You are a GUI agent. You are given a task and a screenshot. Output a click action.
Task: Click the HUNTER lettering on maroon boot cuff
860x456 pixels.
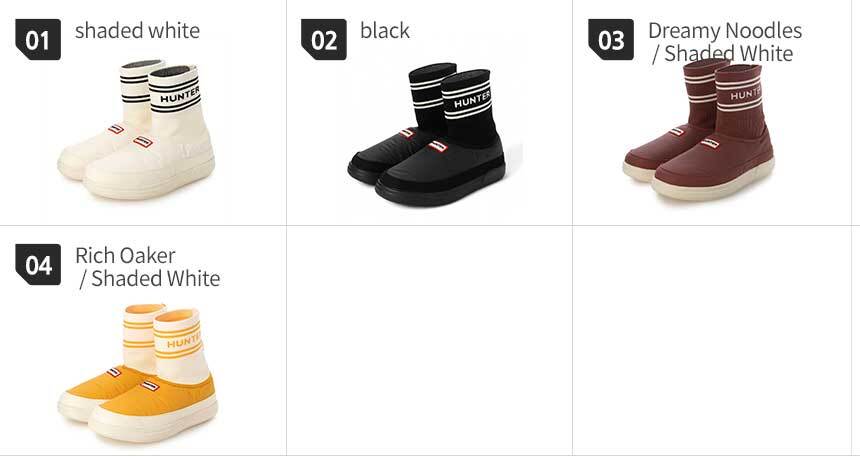(x=745, y=94)
